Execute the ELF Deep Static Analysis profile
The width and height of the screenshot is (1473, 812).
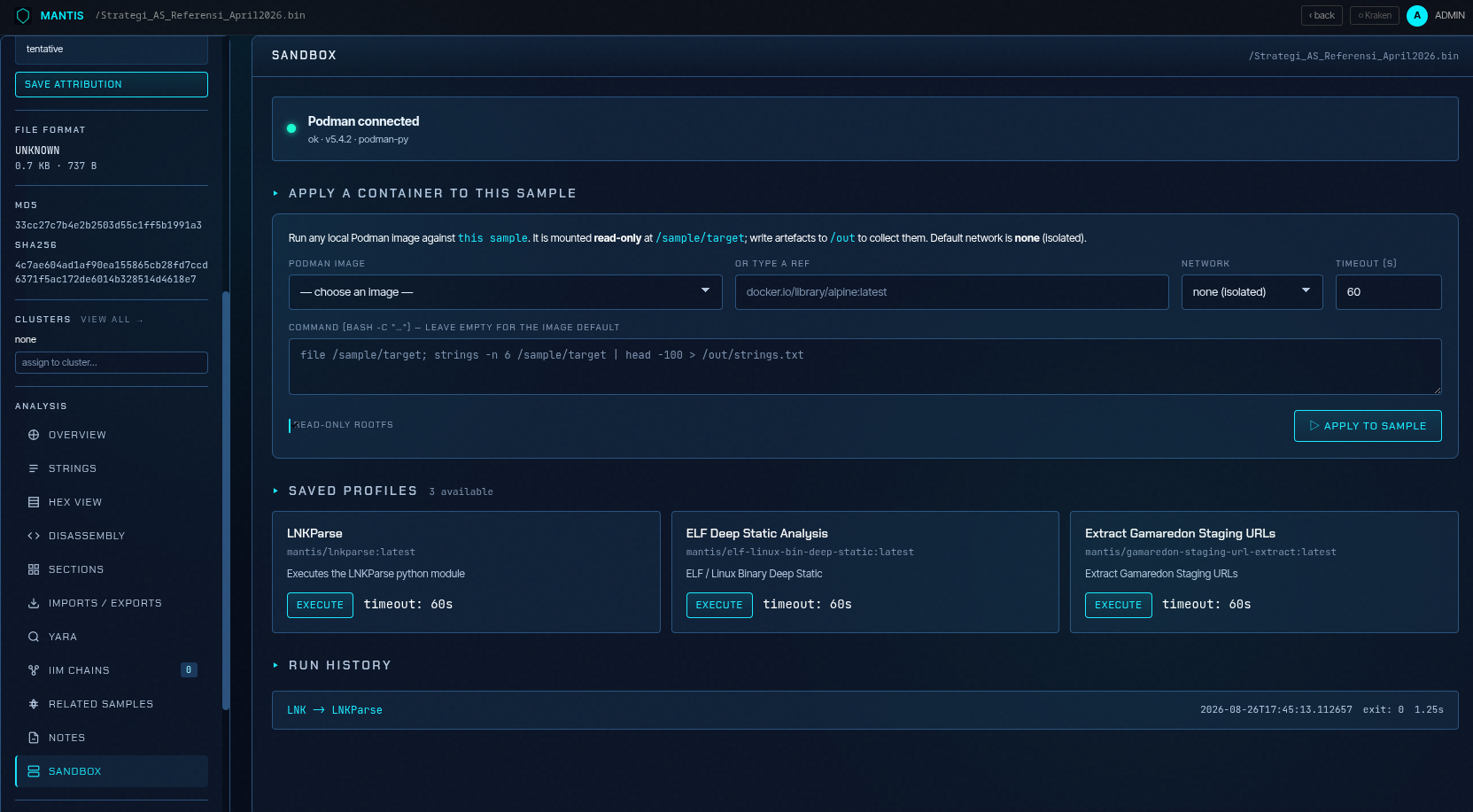click(x=719, y=605)
